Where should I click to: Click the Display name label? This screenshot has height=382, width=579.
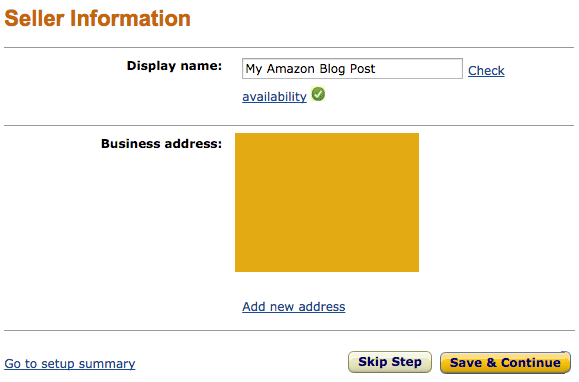(174, 66)
